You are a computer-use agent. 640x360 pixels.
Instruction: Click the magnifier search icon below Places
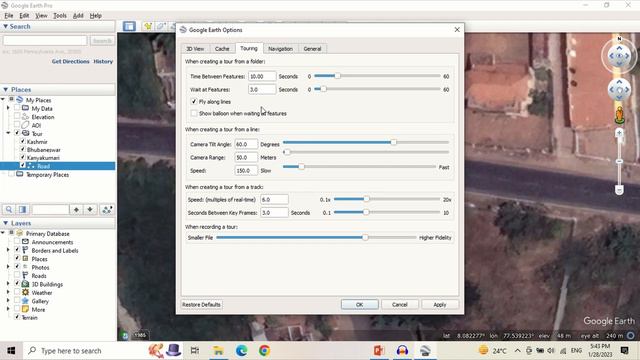pos(9,209)
